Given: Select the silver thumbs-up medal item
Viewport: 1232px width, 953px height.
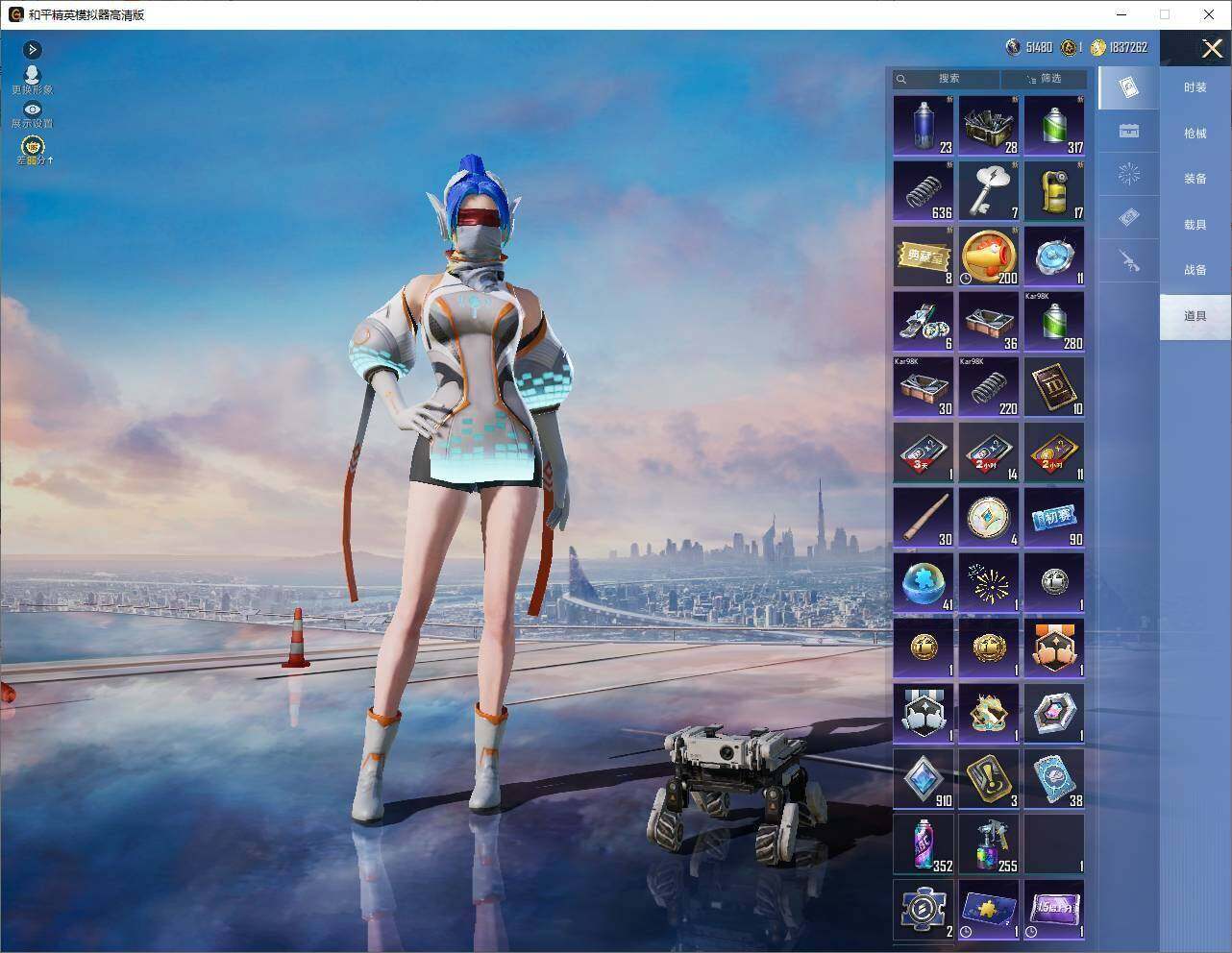Looking at the screenshot, I should [924, 713].
